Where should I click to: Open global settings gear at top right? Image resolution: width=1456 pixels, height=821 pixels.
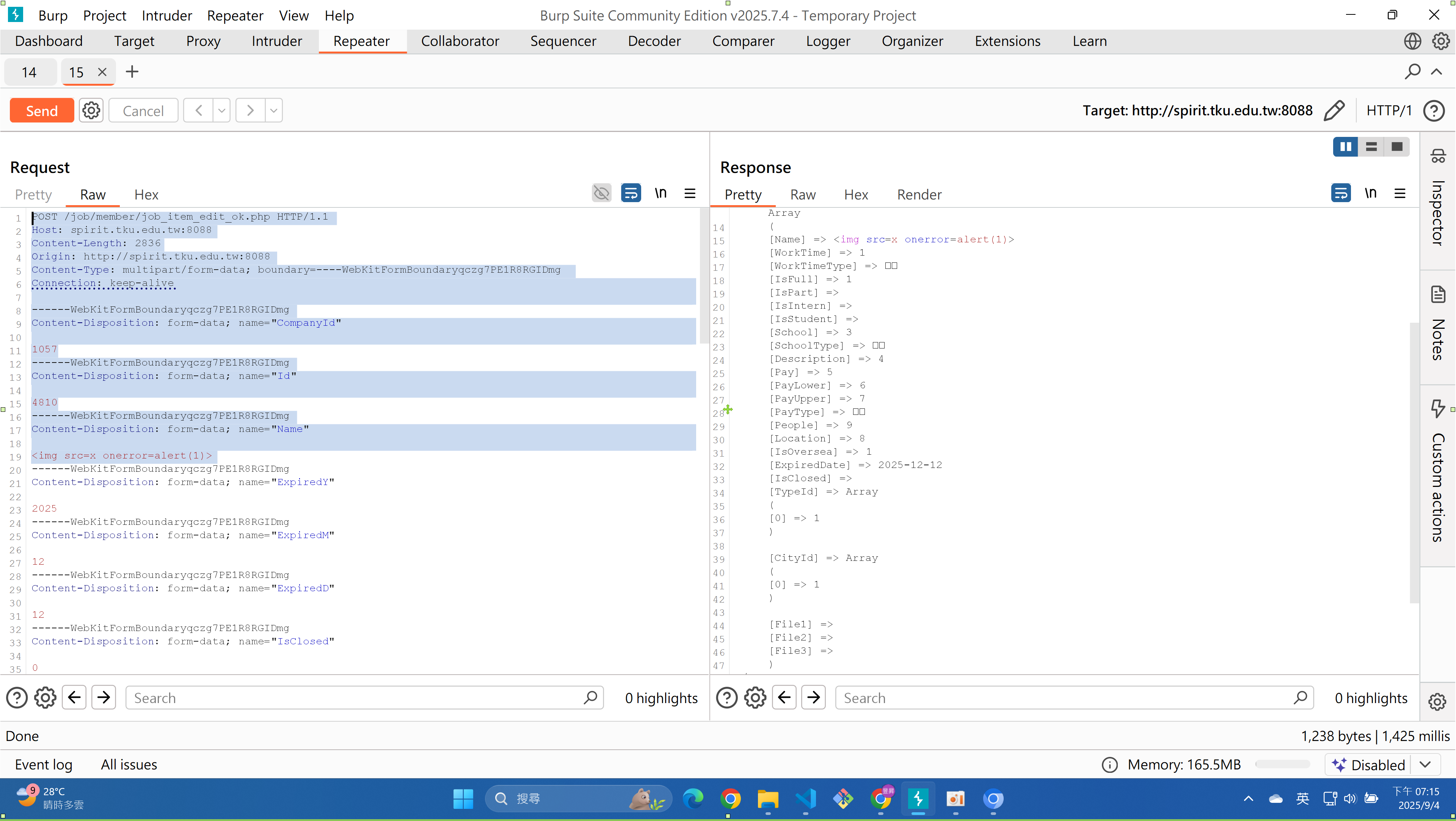tap(1440, 41)
